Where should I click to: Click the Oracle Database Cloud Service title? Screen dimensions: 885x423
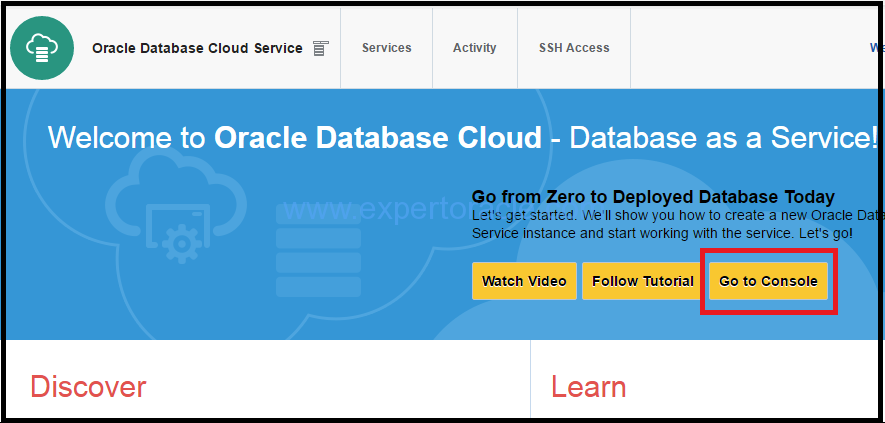(198, 49)
